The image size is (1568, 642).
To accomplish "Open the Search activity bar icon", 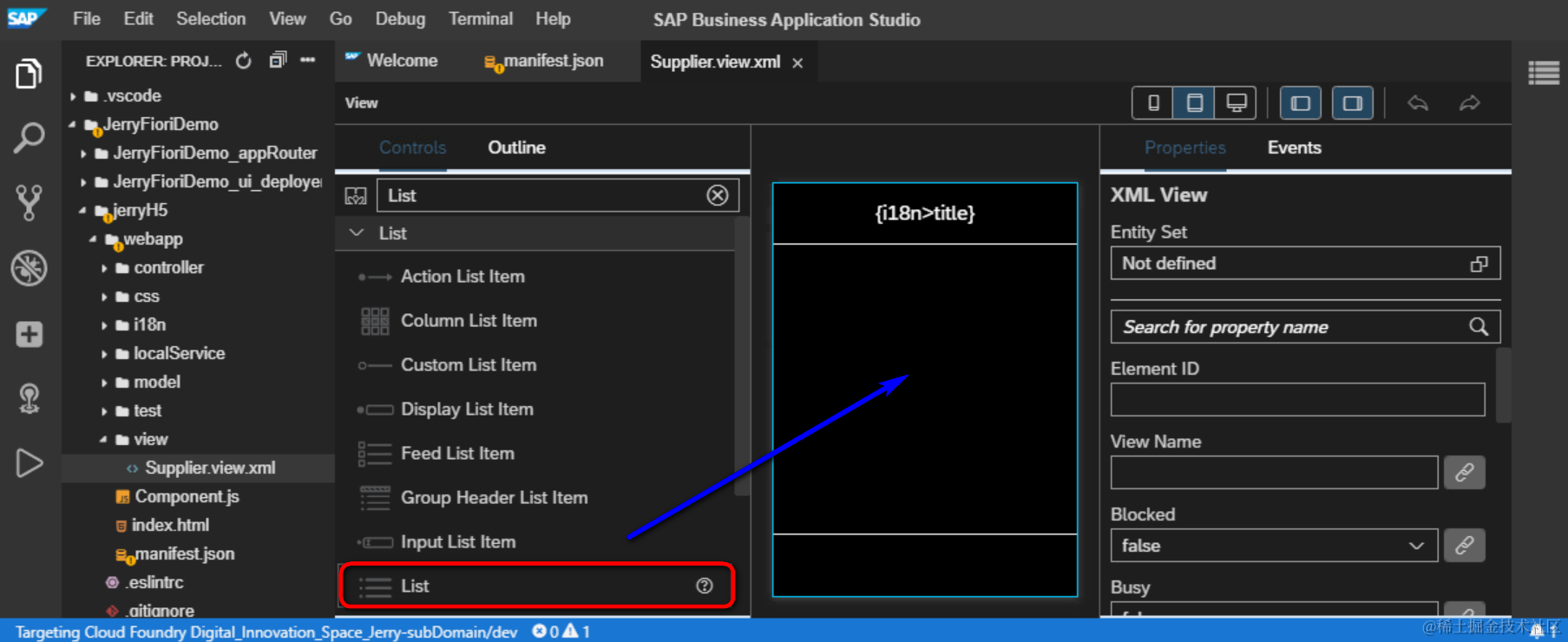I will 29,138.
